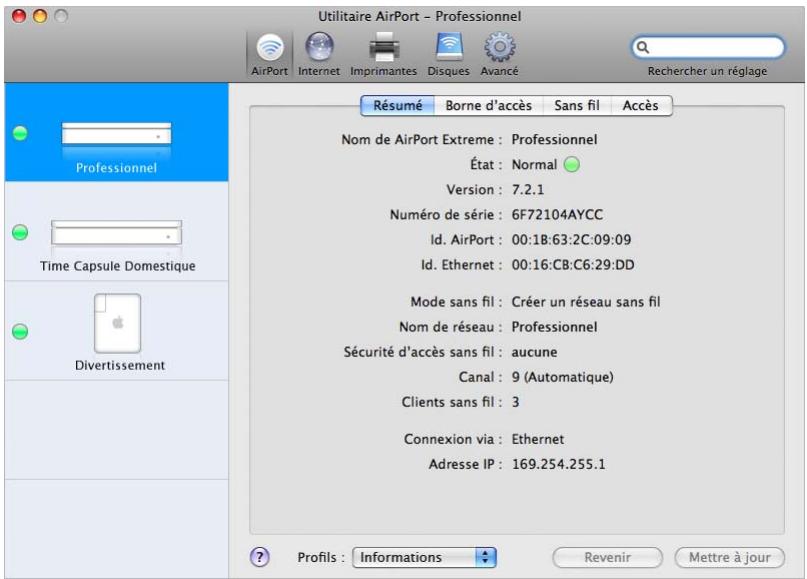The image size is (807, 579).
Task: Click green status dot beside Divertissement
Action: pyautogui.click(x=20, y=331)
